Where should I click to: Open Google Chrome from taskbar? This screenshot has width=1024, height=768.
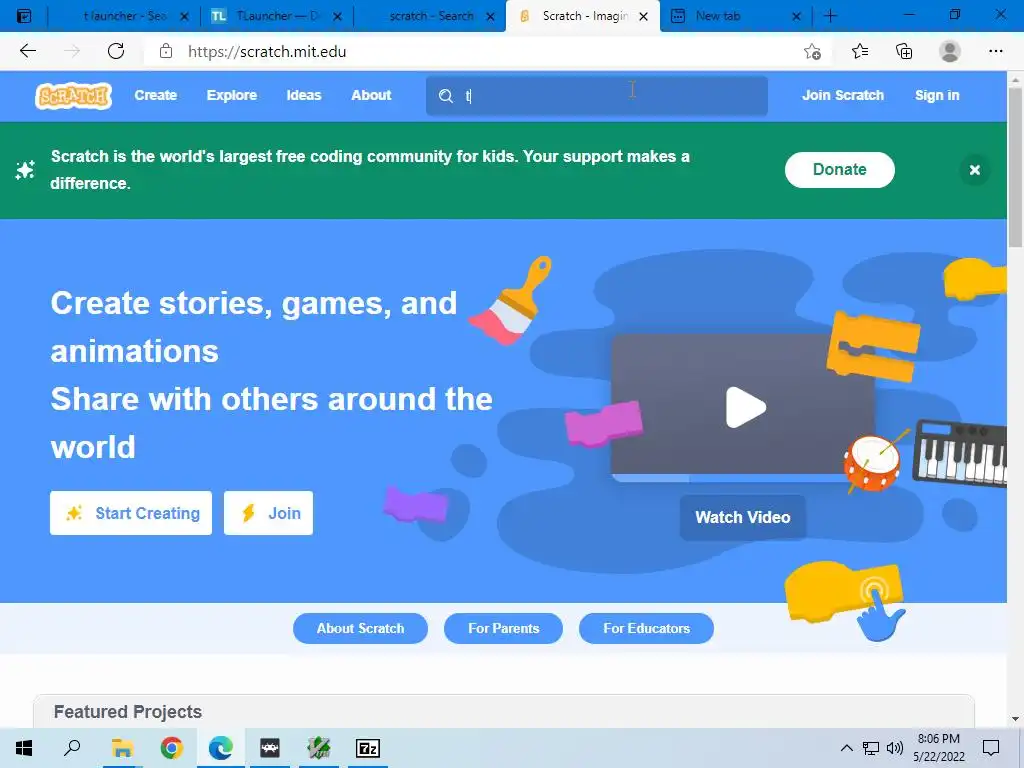[x=171, y=748]
